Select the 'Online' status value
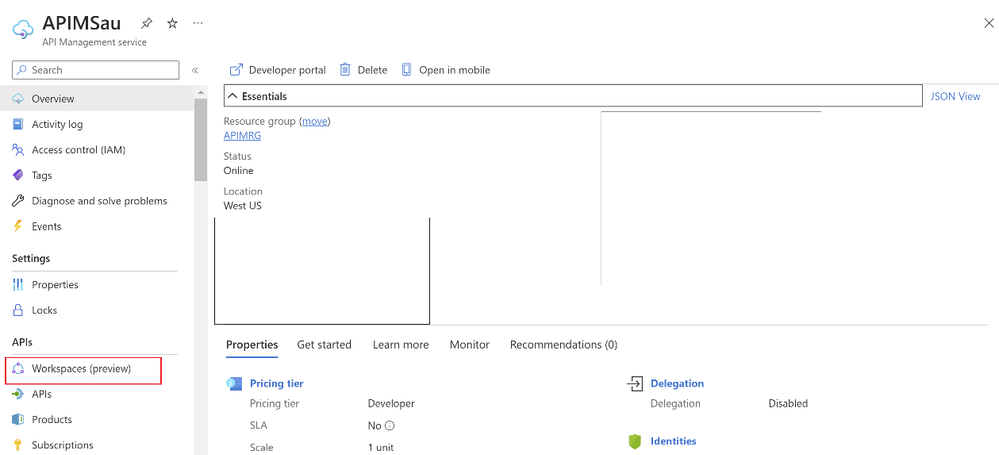This screenshot has height=455, width=999. click(238, 171)
